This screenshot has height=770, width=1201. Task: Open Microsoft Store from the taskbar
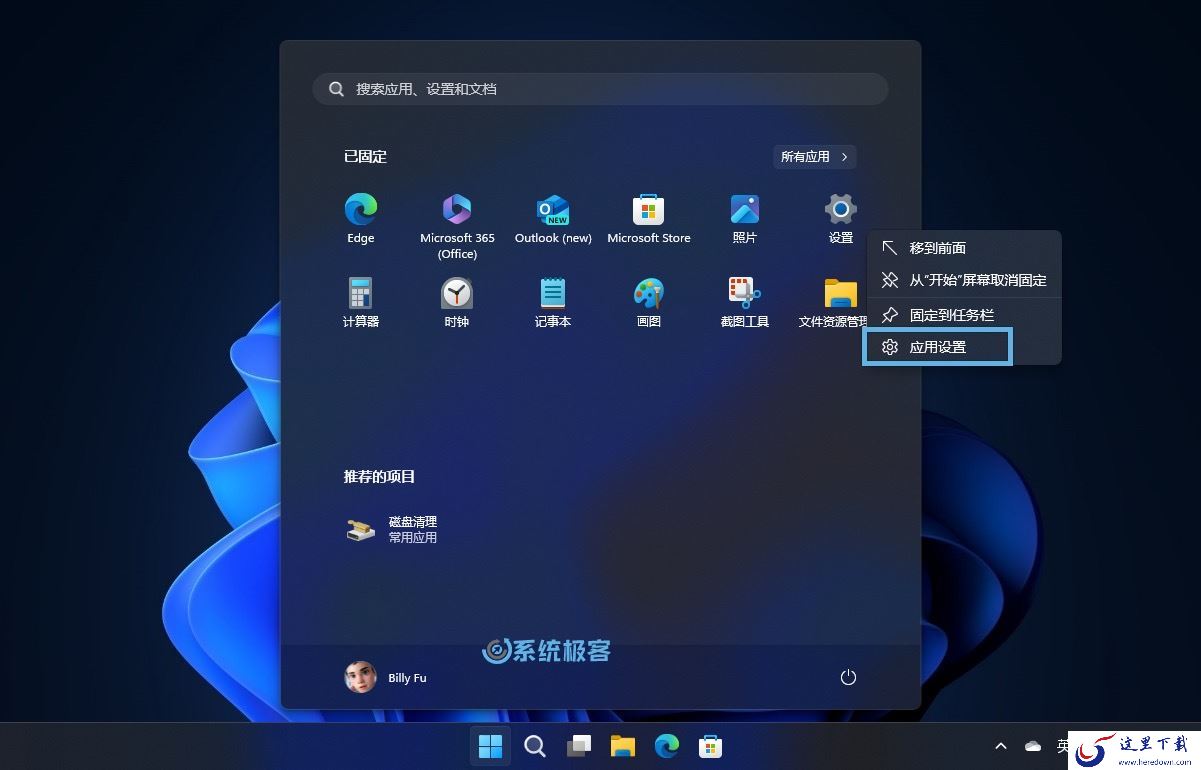click(x=711, y=746)
